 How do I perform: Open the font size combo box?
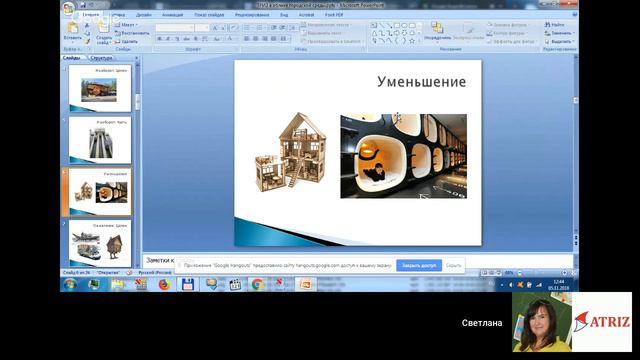[x=202, y=28]
